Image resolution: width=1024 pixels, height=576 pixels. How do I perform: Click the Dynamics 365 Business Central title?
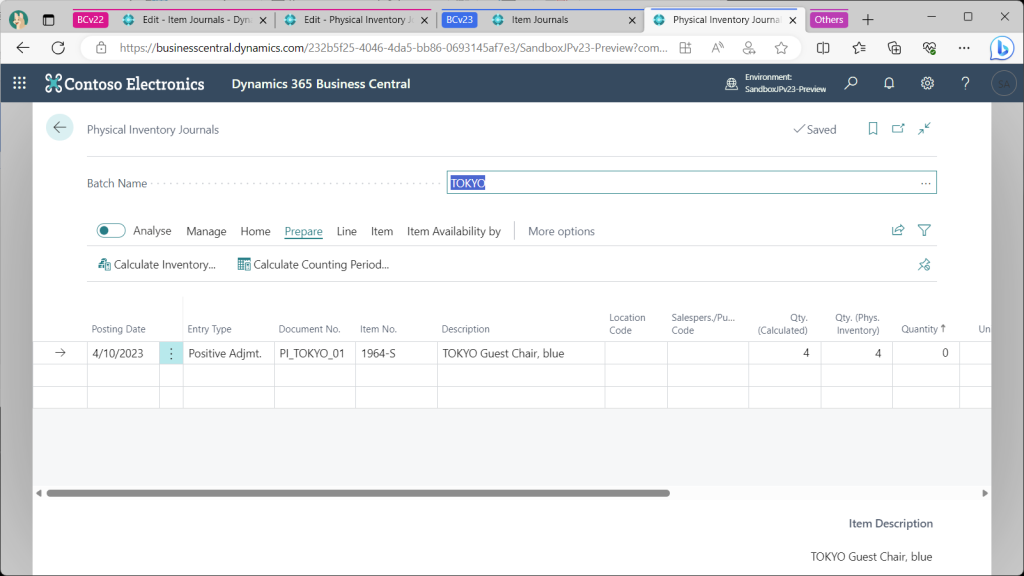[x=321, y=84]
